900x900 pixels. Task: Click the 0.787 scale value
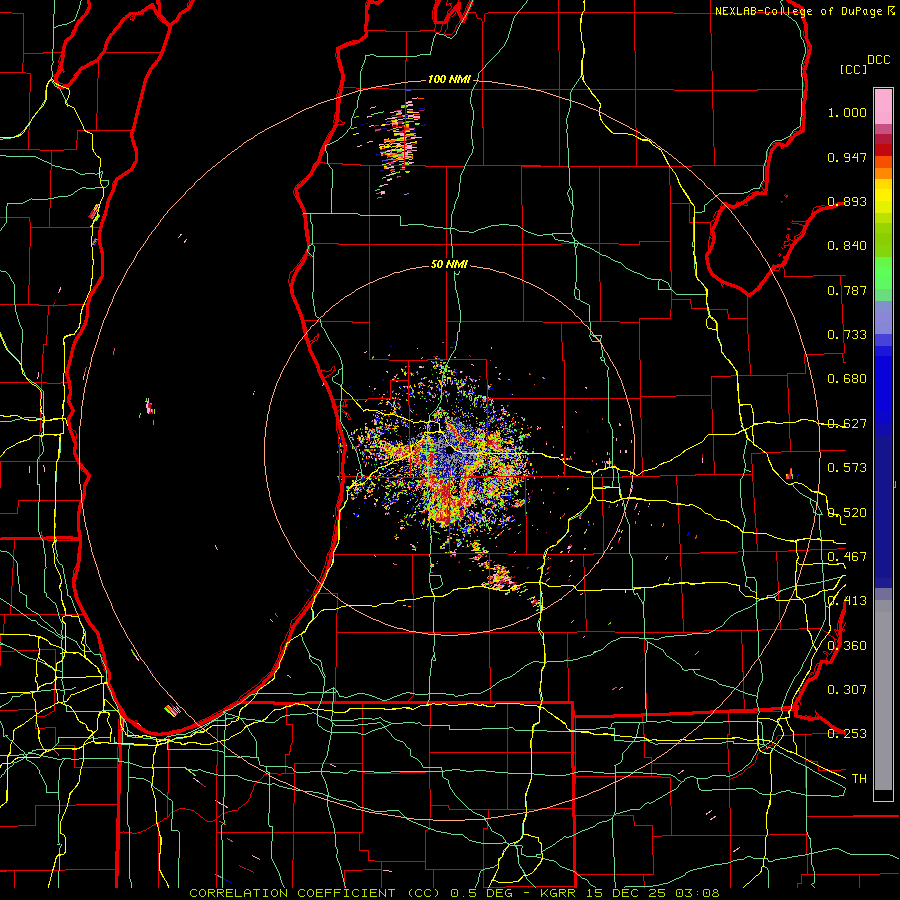click(847, 290)
